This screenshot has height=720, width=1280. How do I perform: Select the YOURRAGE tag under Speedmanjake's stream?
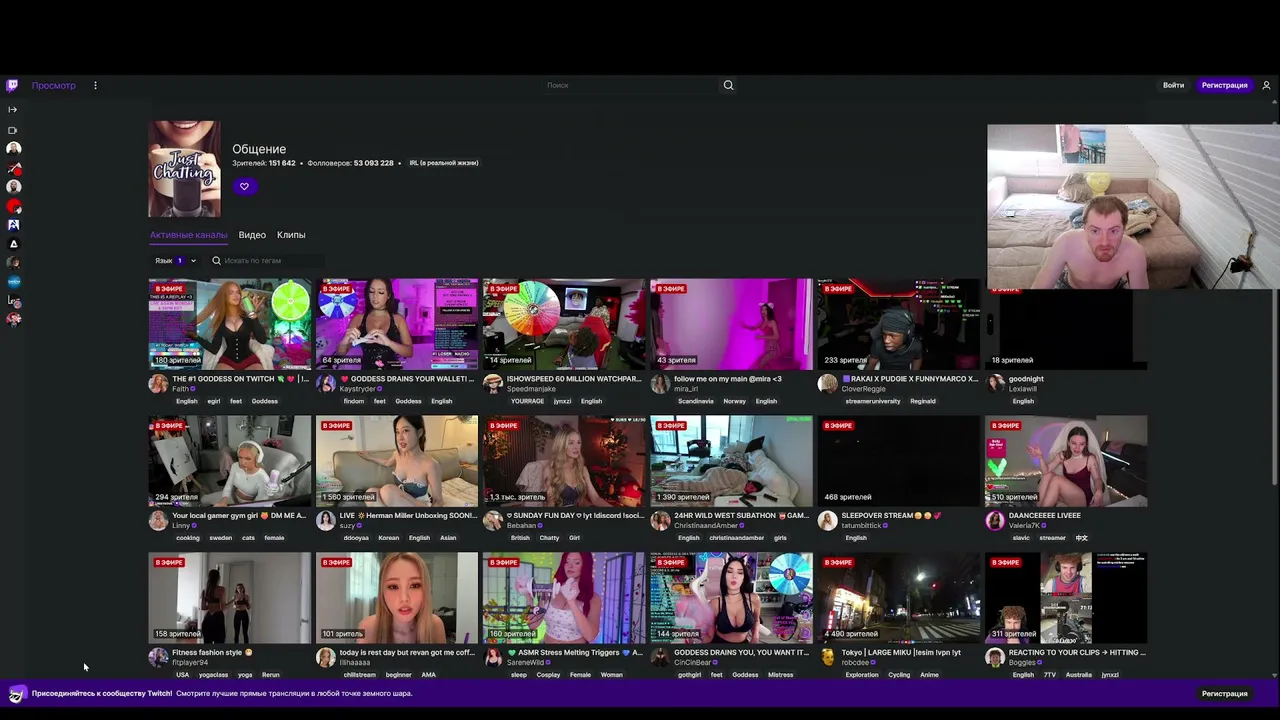tap(527, 401)
